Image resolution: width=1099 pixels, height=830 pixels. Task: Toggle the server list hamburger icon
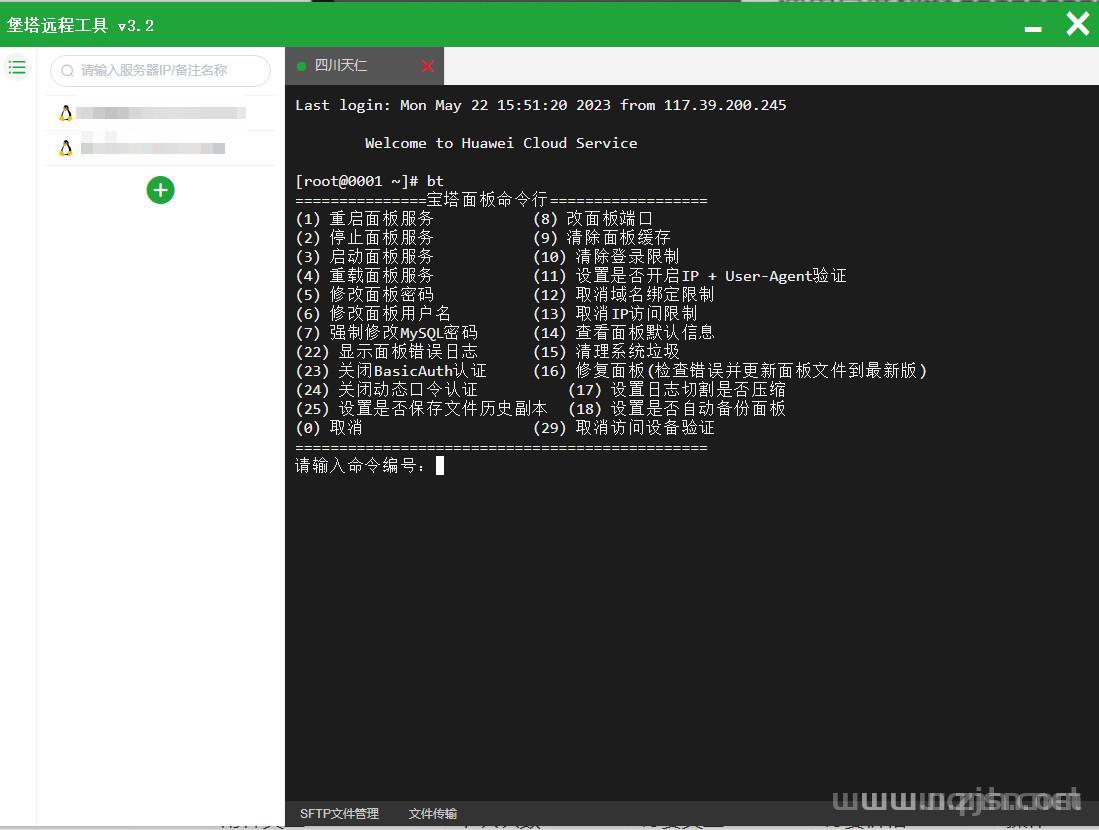(x=17, y=68)
